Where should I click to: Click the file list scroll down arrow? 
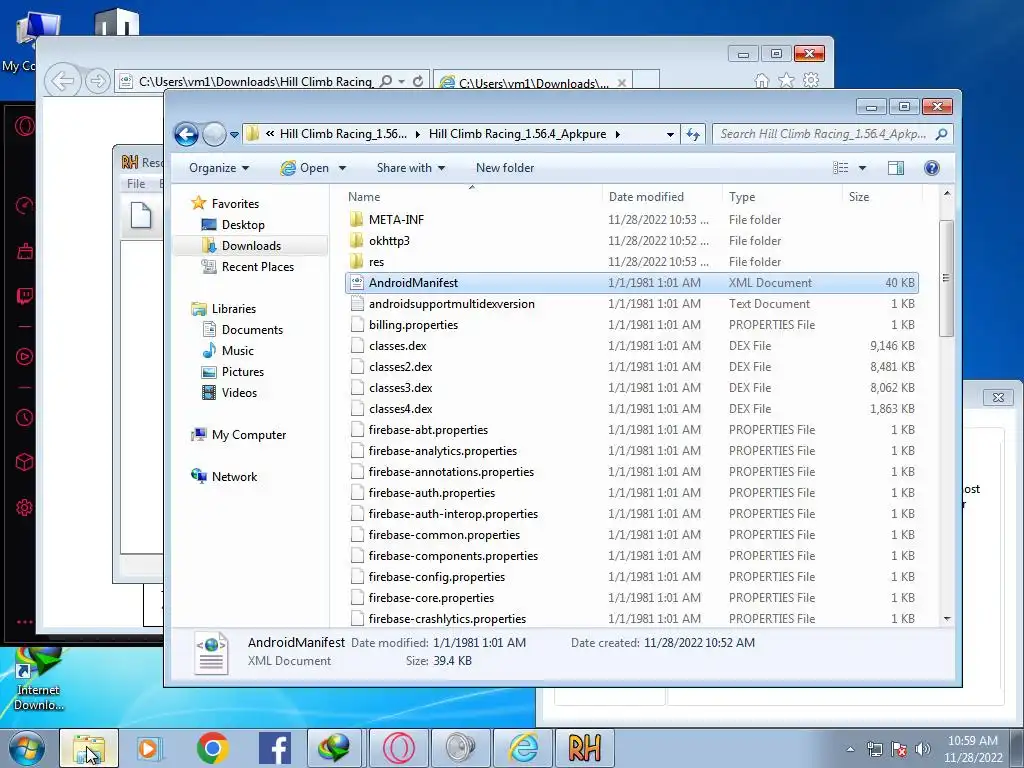pyautogui.click(x=947, y=618)
